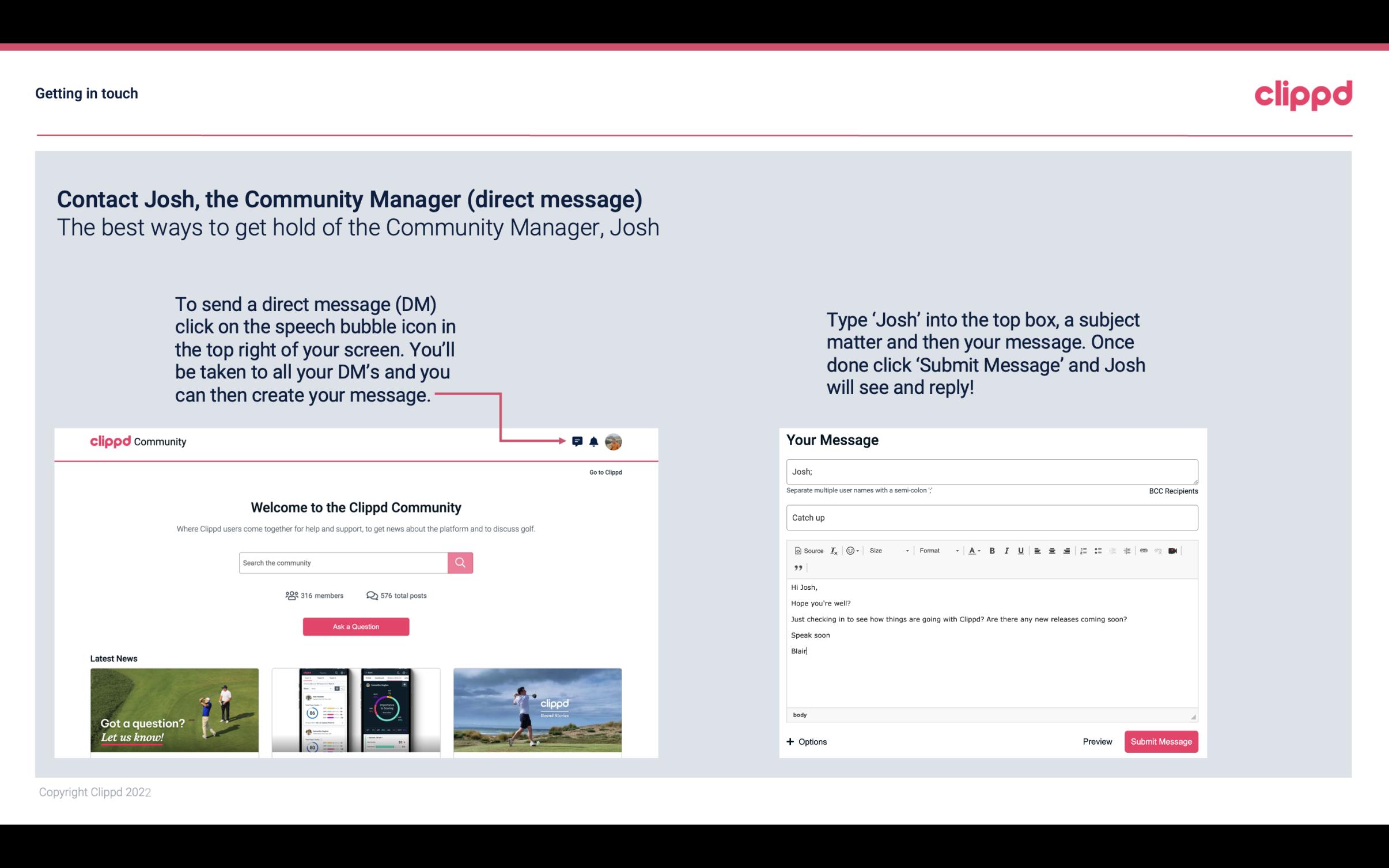Click the Ask a Question button
The height and width of the screenshot is (868, 1389).
coord(356,625)
